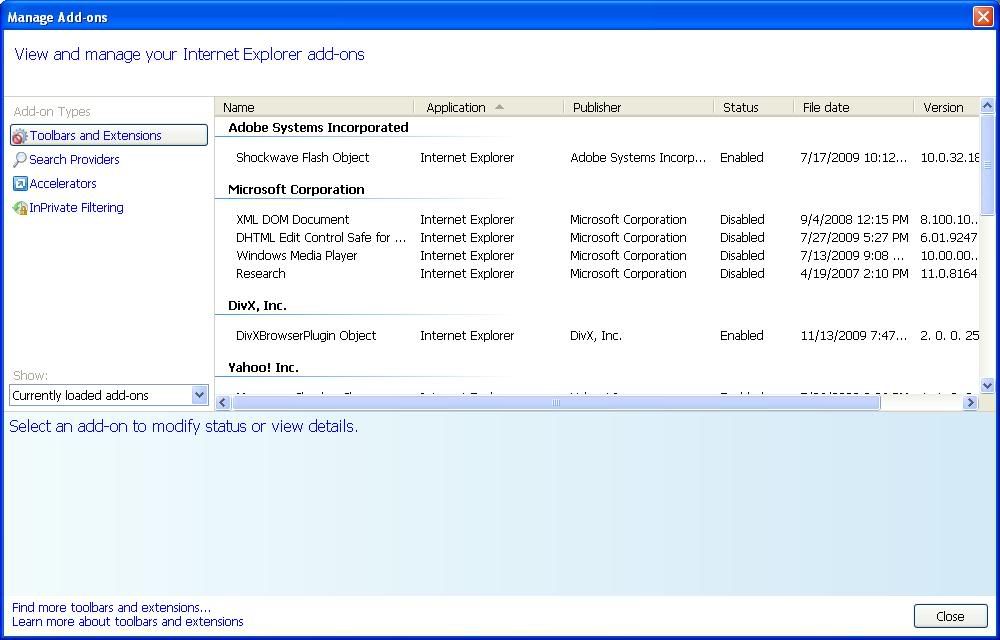
Task: Select the DHTML Edit Control Safe row
Action: tap(597, 237)
